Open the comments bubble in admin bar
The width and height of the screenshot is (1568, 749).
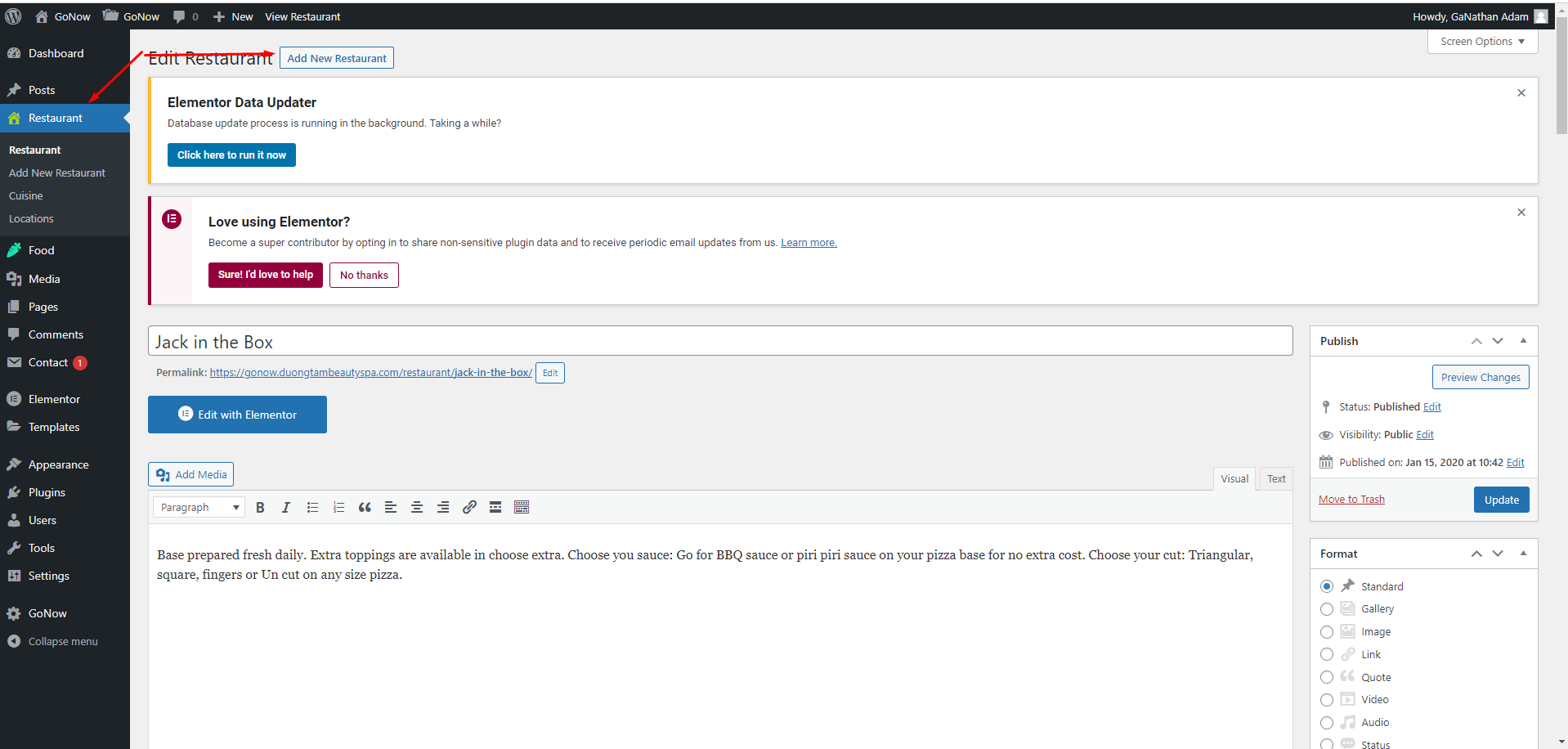tap(186, 16)
